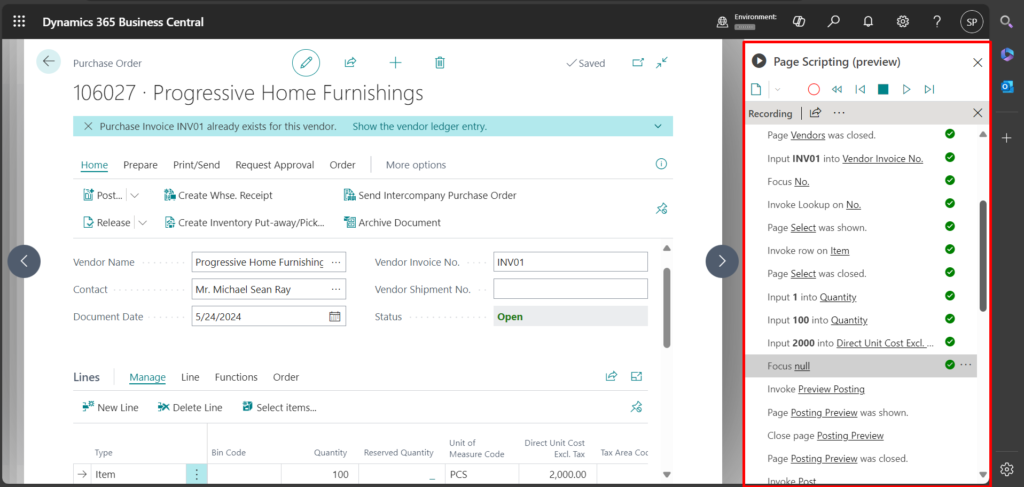Image resolution: width=1024 pixels, height=487 pixels.
Task: Click the Post action
Action: (x=103, y=195)
